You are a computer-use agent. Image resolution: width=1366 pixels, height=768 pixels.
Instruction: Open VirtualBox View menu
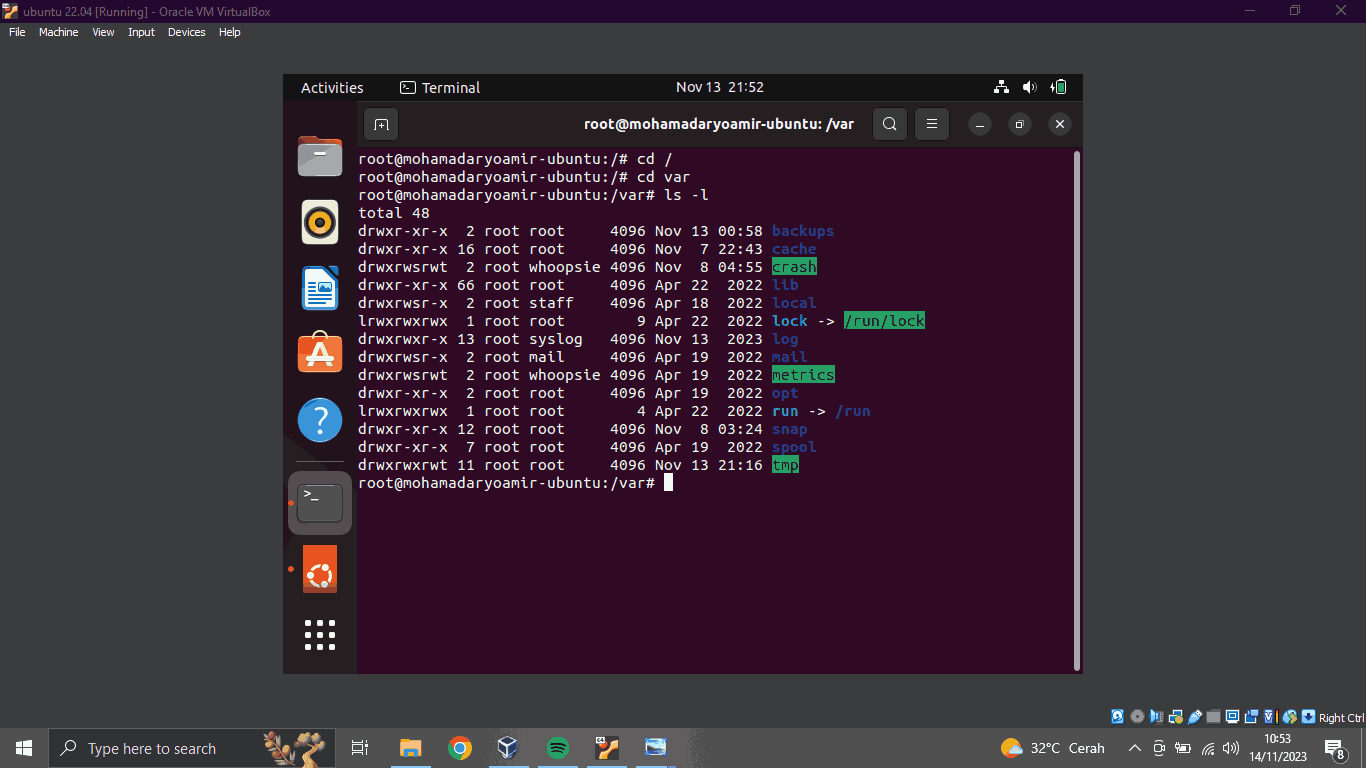click(103, 32)
